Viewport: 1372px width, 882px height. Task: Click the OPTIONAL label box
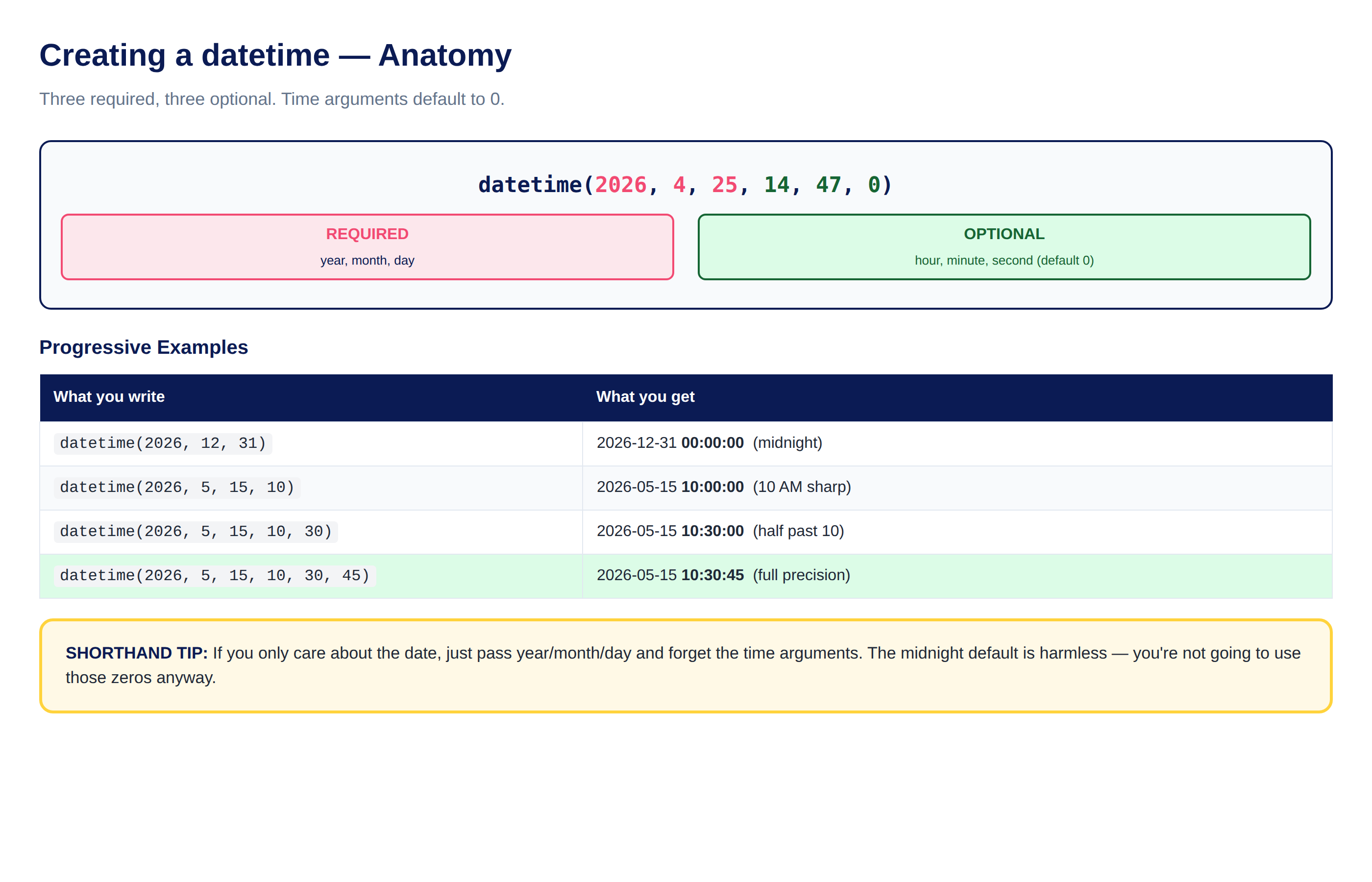[x=1004, y=247]
